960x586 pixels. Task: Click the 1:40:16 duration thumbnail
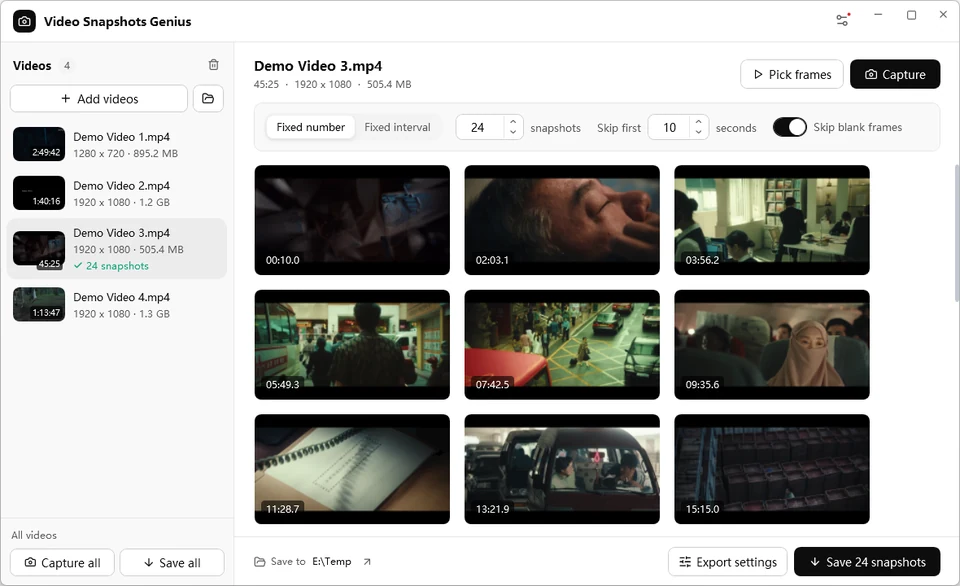click(x=39, y=193)
